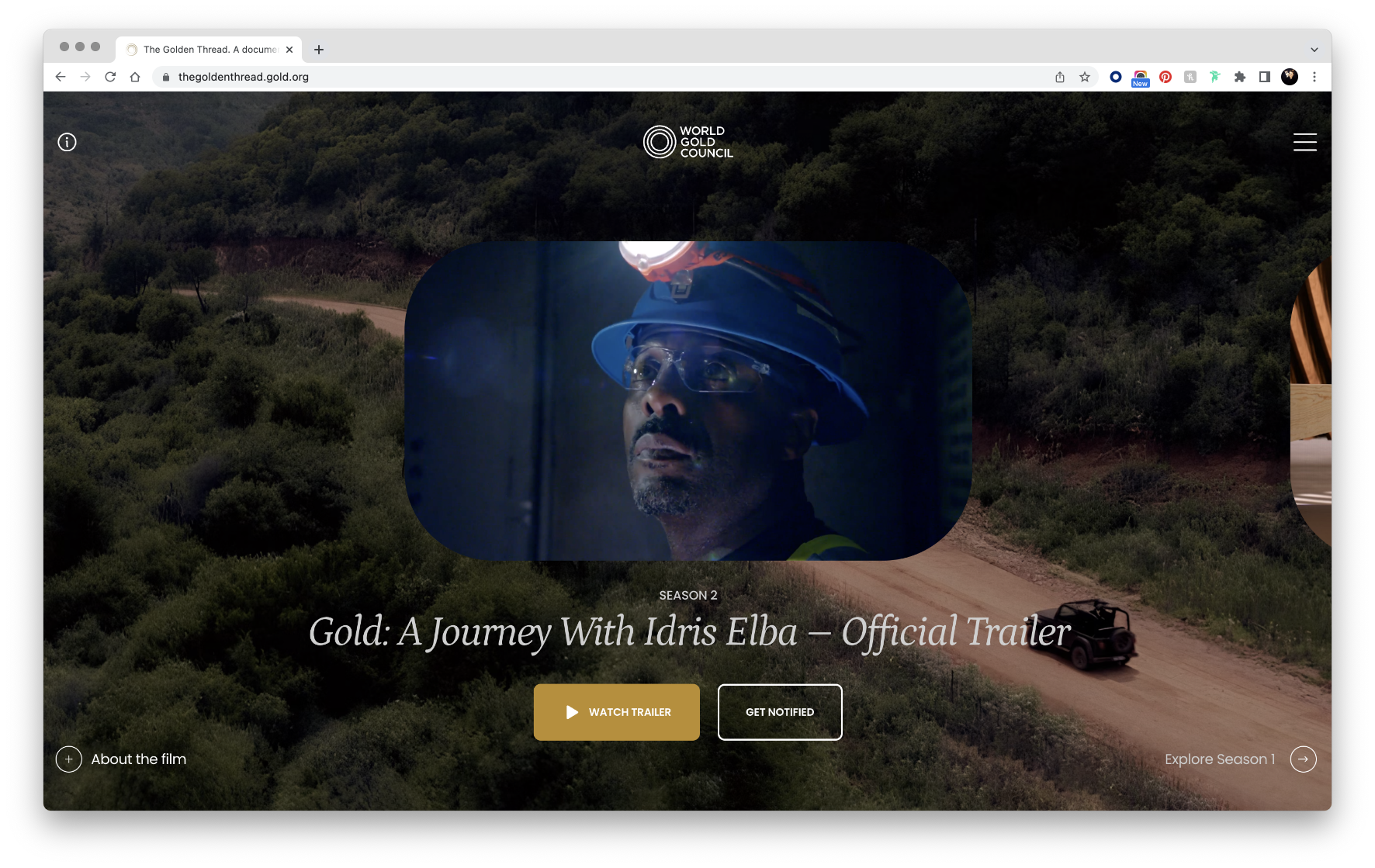The width and height of the screenshot is (1375, 868).
Task: Go back in browser history
Action: tap(61, 77)
